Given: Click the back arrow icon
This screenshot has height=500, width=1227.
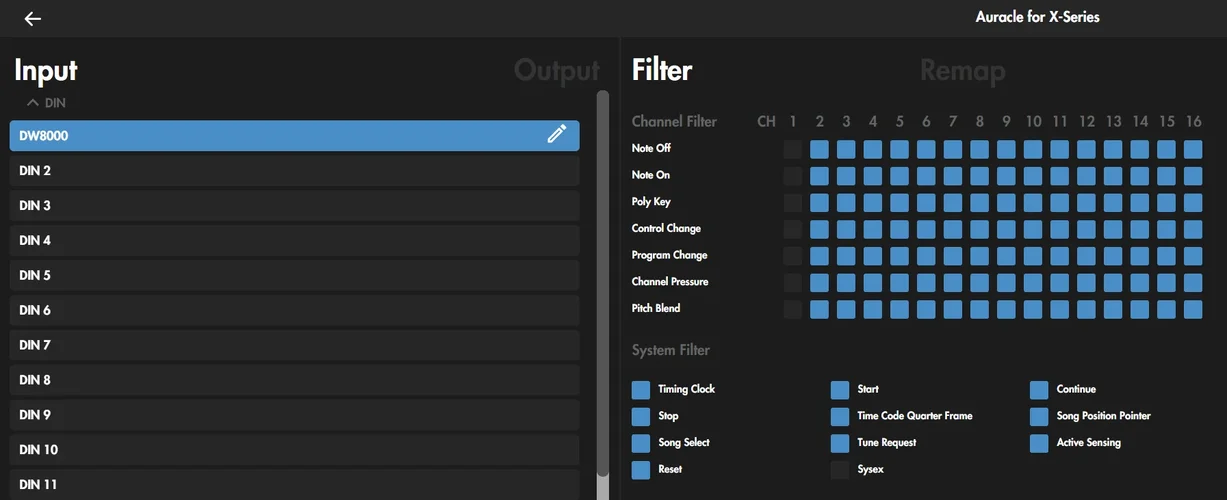Looking at the screenshot, I should tap(33, 19).
